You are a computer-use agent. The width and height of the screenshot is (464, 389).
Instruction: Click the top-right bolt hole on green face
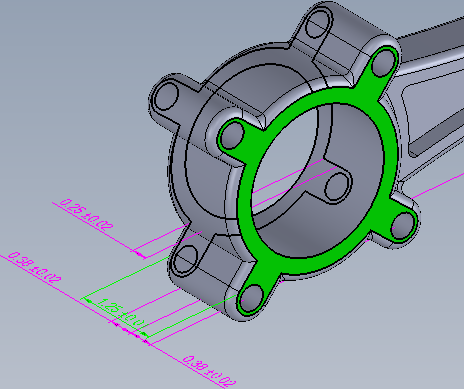click(383, 62)
